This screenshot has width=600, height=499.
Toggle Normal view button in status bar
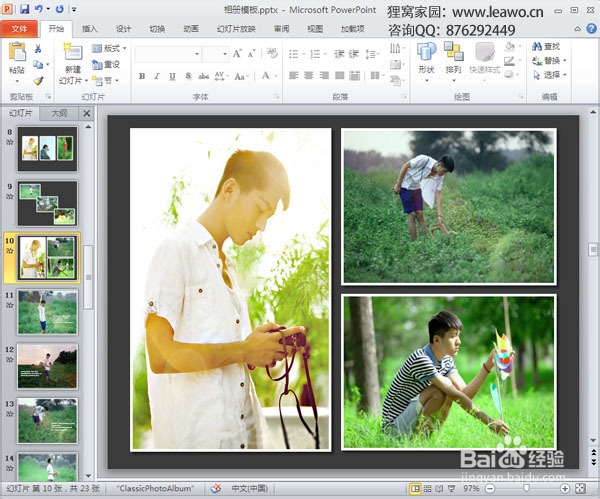click(415, 488)
